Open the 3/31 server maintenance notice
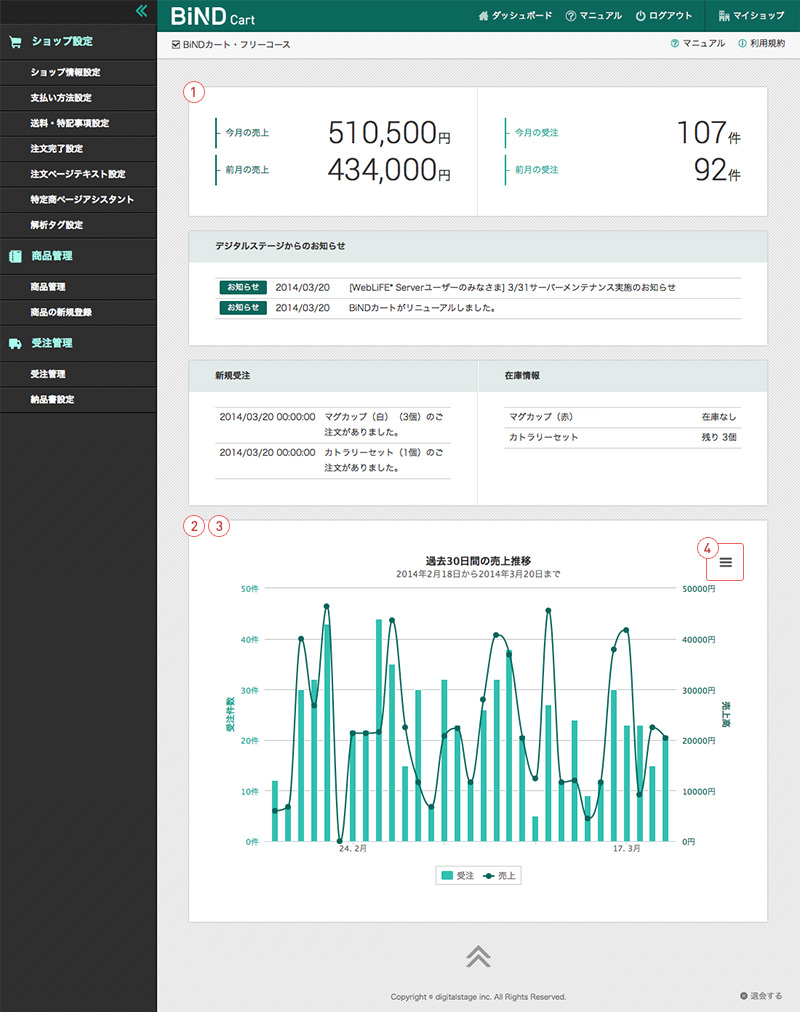The height and width of the screenshot is (1012, 800). tap(512, 287)
